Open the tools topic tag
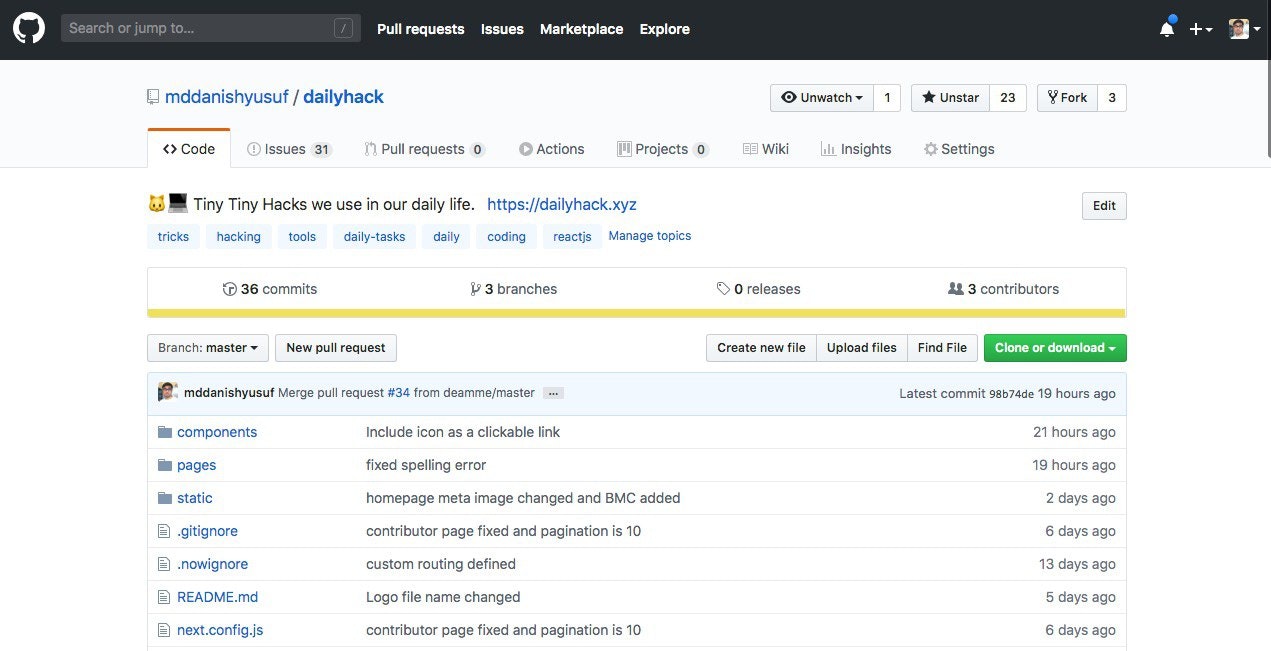The height and width of the screenshot is (651, 1271). coord(302,236)
